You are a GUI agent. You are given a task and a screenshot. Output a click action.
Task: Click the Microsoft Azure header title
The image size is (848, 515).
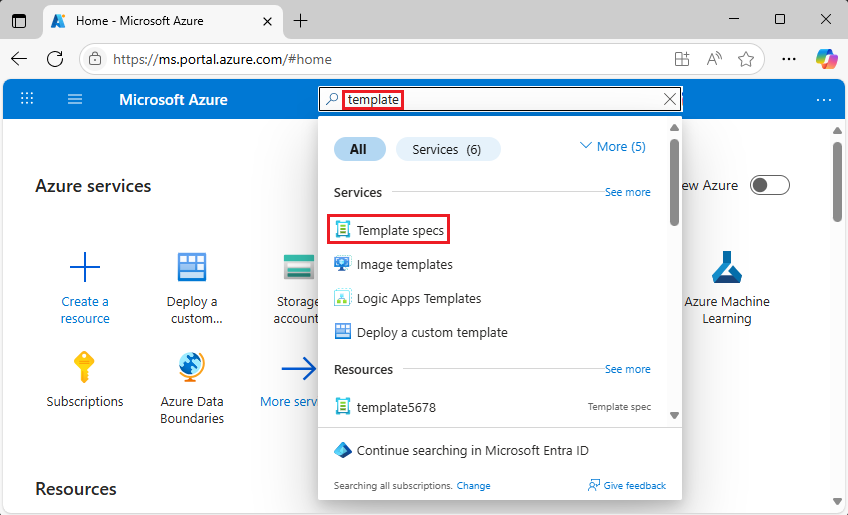click(173, 100)
